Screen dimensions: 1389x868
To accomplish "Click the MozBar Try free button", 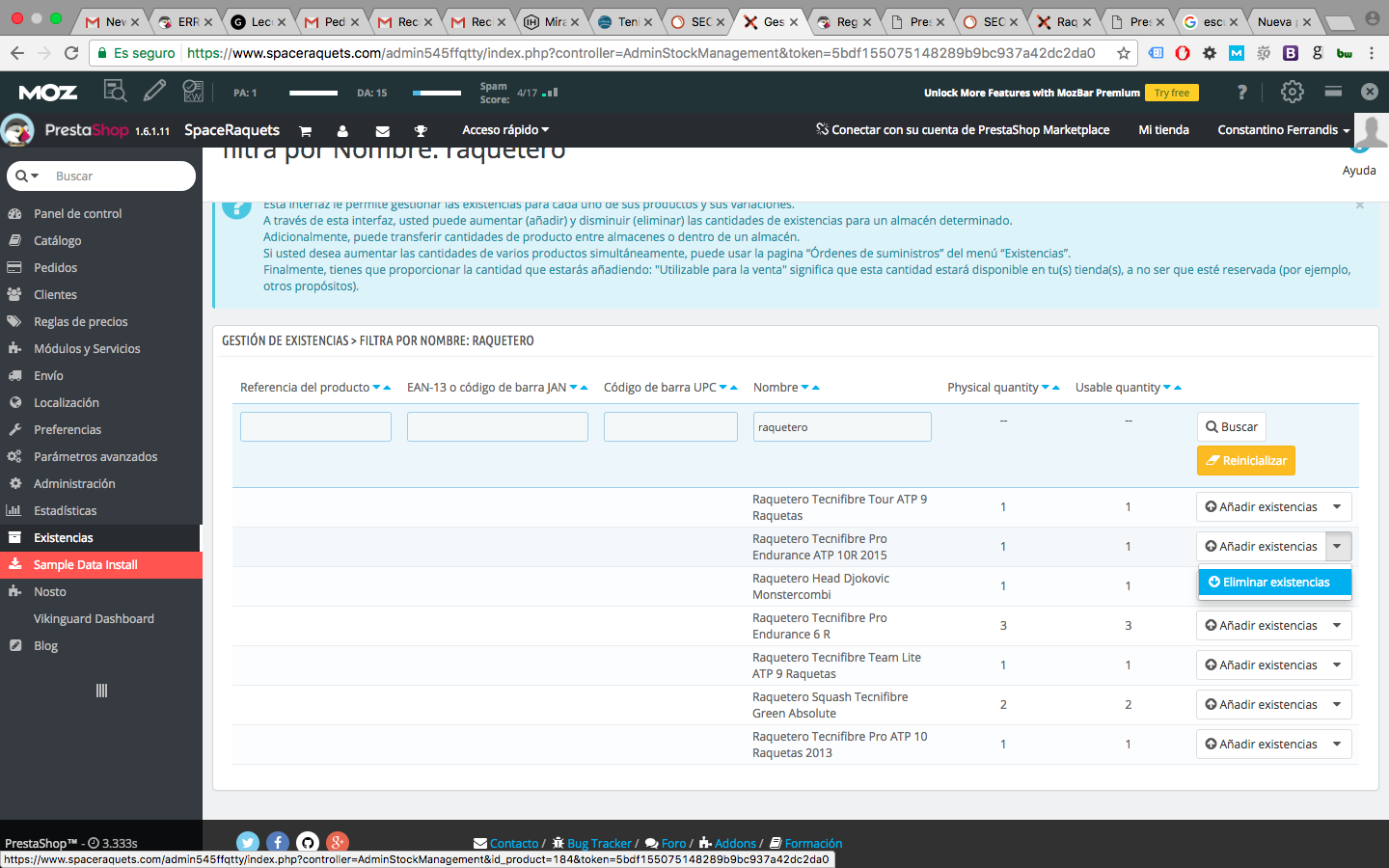I will (1172, 93).
